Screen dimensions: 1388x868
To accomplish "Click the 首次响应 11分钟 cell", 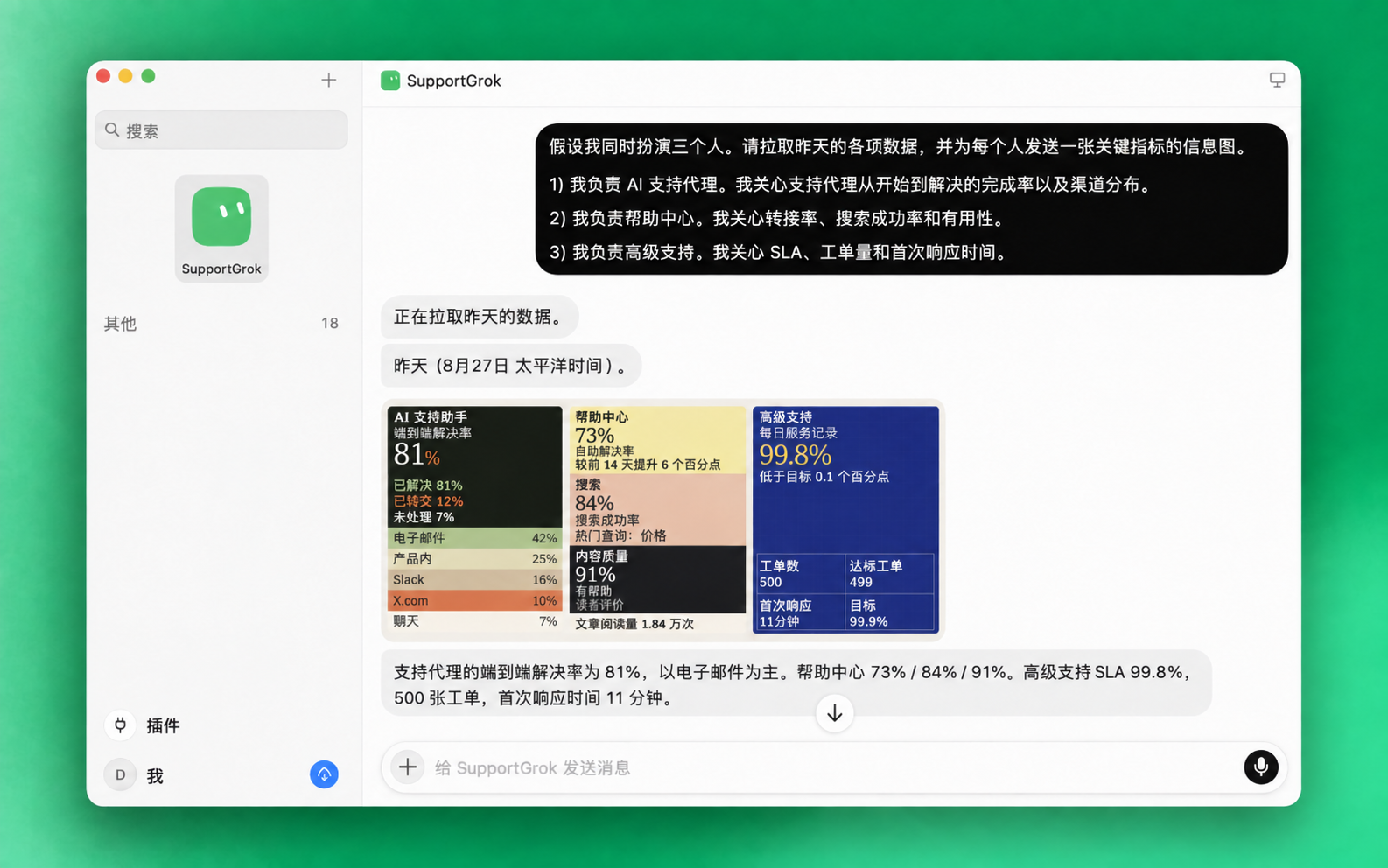I will (799, 612).
